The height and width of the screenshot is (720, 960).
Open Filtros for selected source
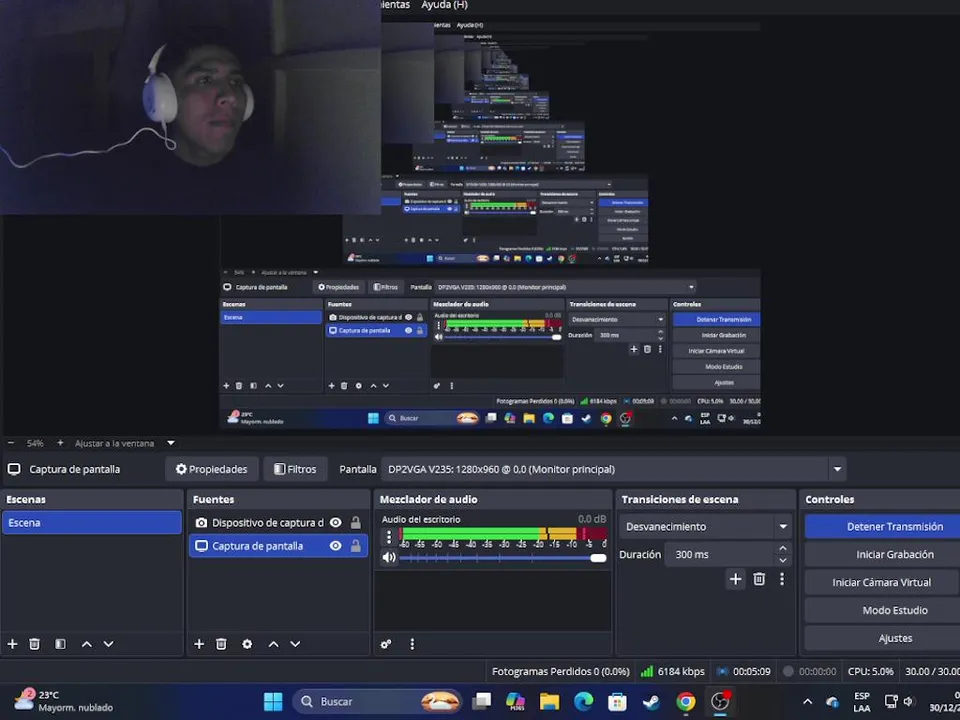[x=296, y=470]
